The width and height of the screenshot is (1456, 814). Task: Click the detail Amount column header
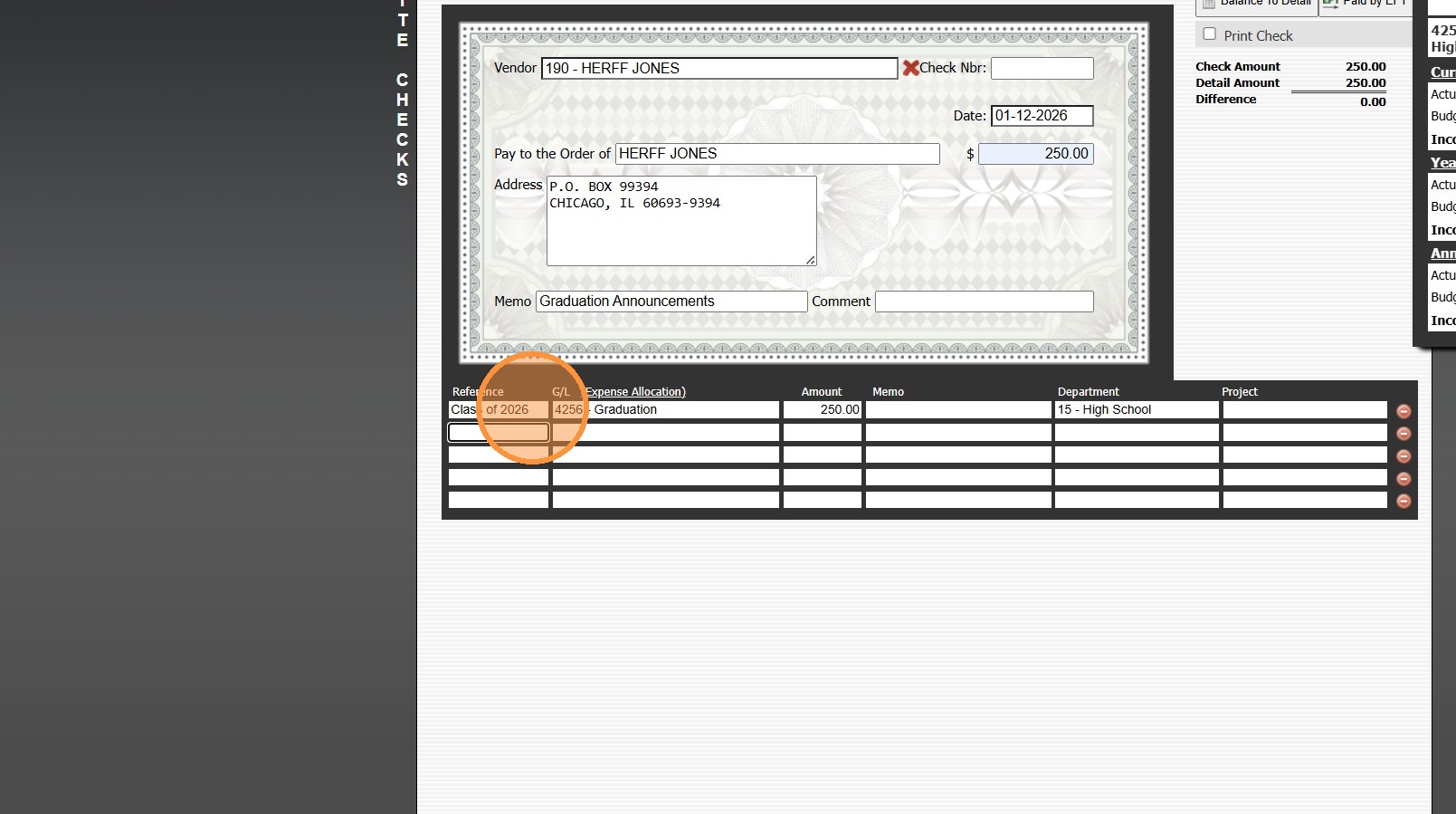coord(822,392)
